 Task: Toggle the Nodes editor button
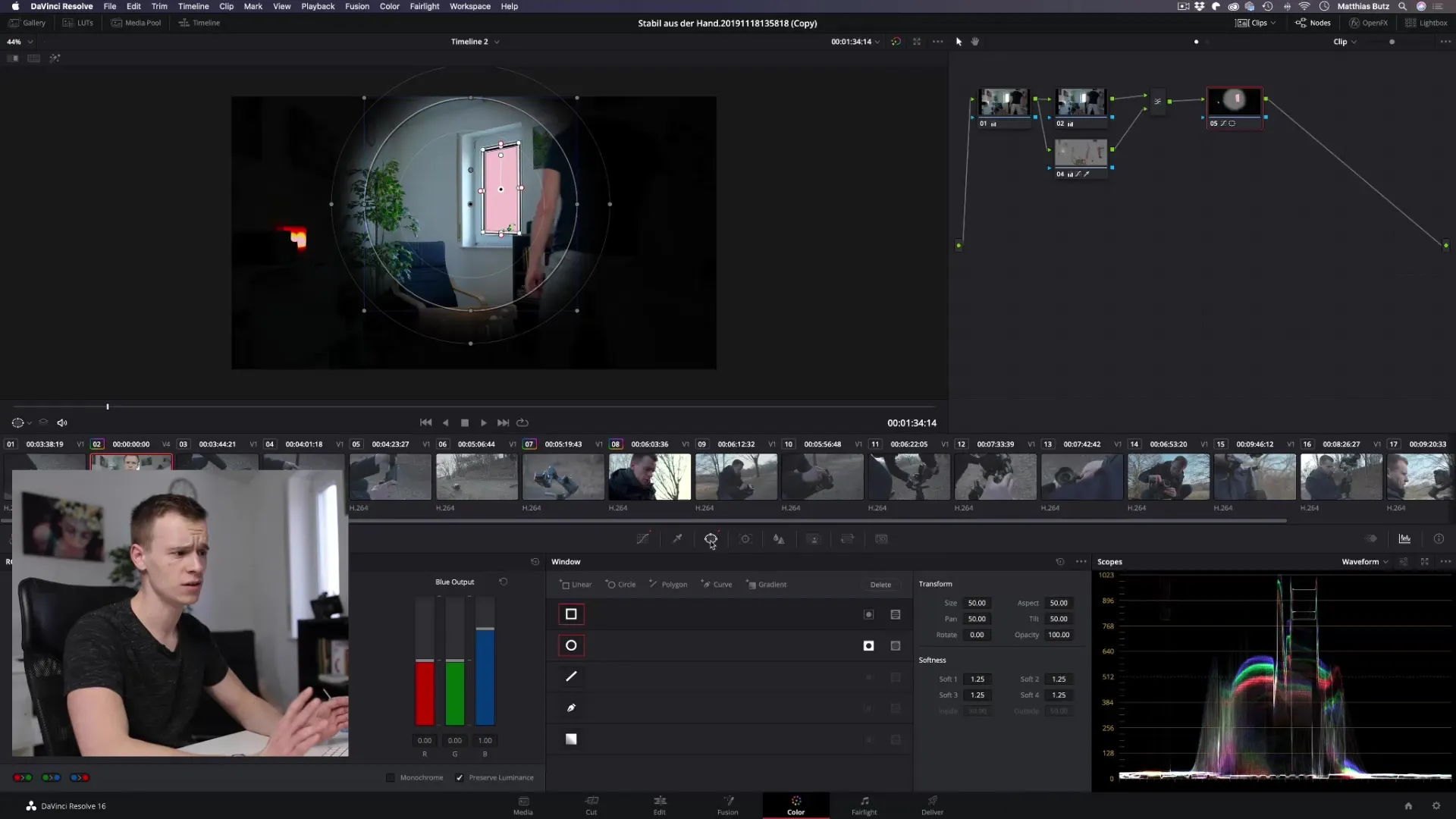click(1313, 23)
